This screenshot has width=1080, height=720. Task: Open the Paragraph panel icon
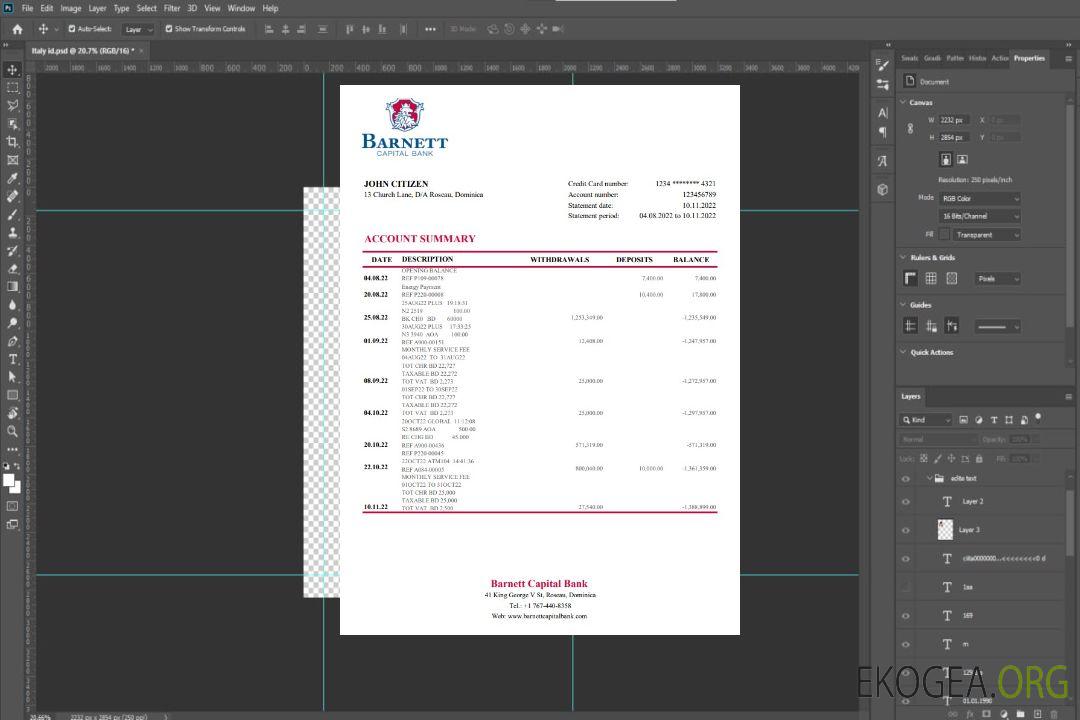point(883,132)
